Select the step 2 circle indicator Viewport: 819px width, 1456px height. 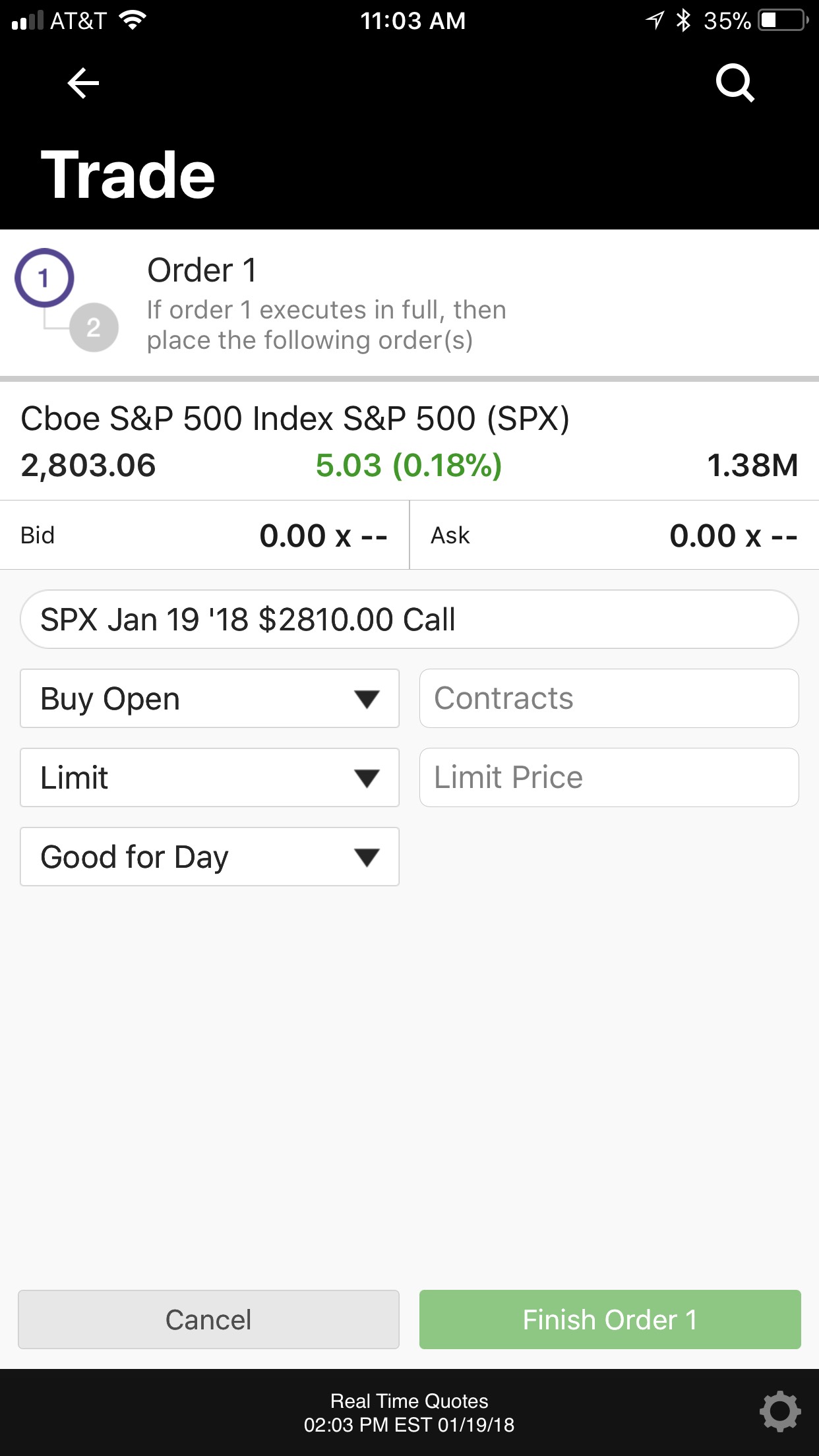click(94, 327)
